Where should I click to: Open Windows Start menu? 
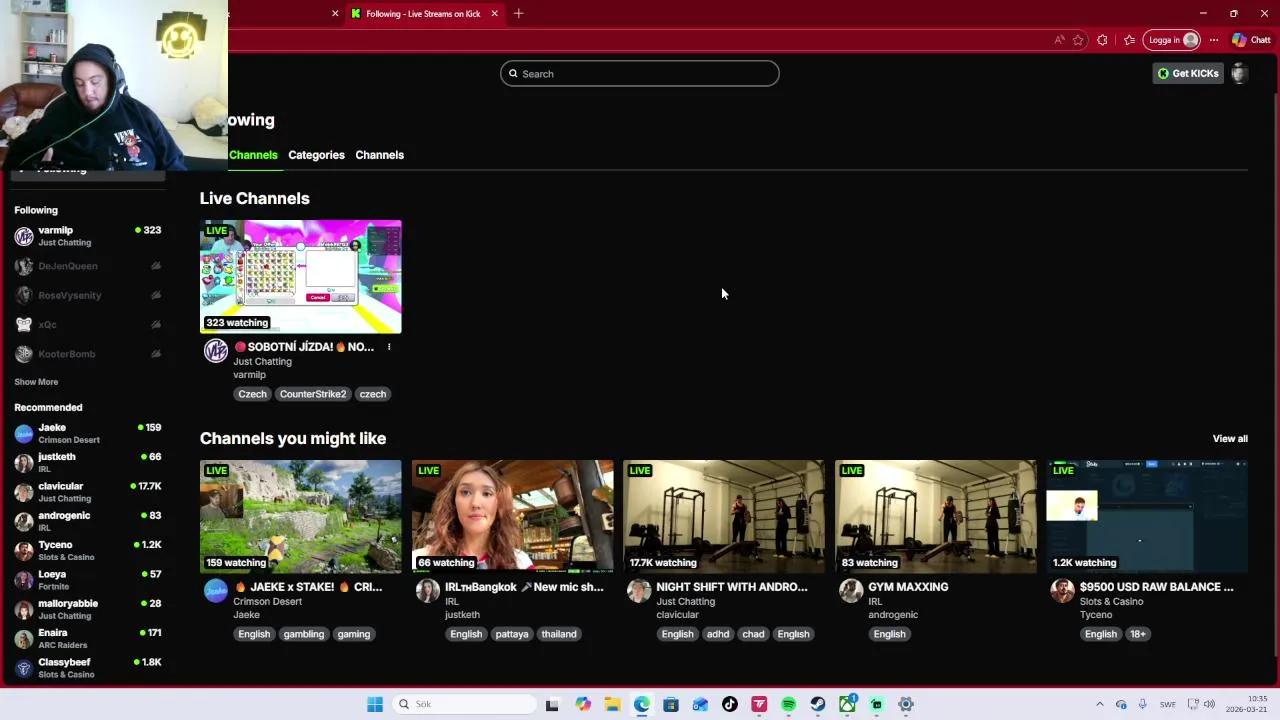(x=375, y=704)
